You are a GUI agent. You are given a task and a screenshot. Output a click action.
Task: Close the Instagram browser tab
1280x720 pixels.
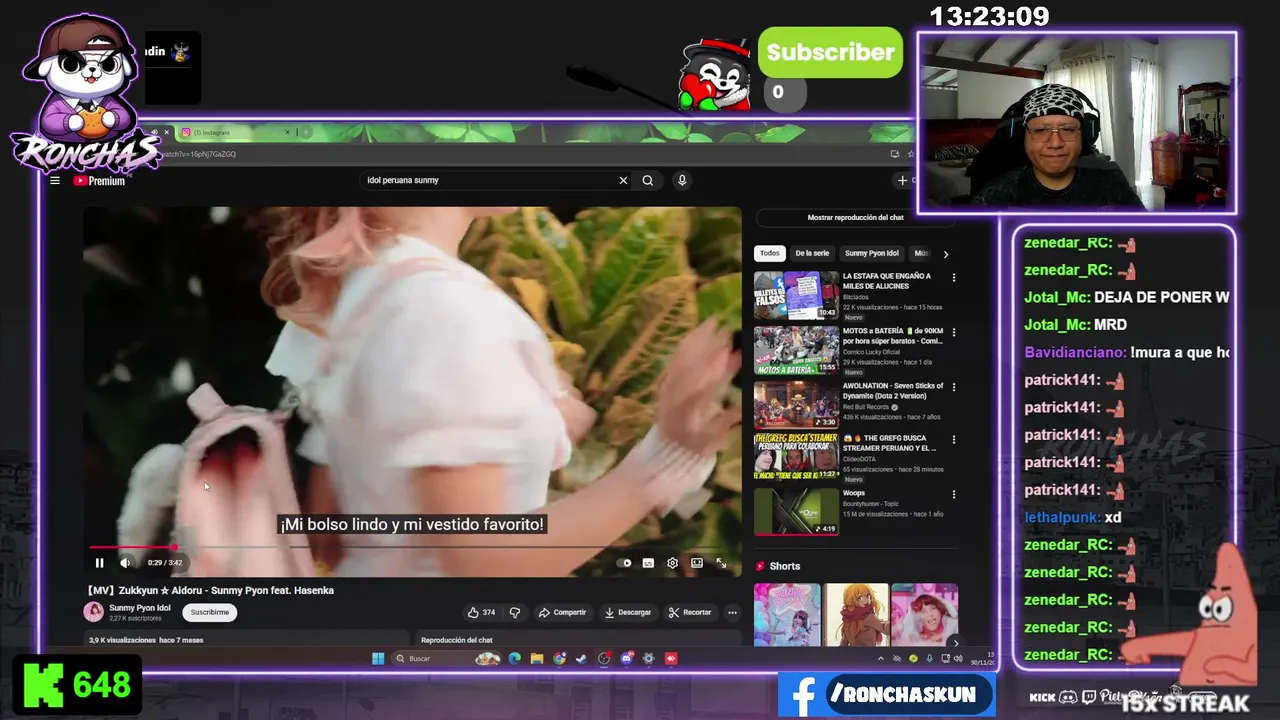(x=287, y=132)
